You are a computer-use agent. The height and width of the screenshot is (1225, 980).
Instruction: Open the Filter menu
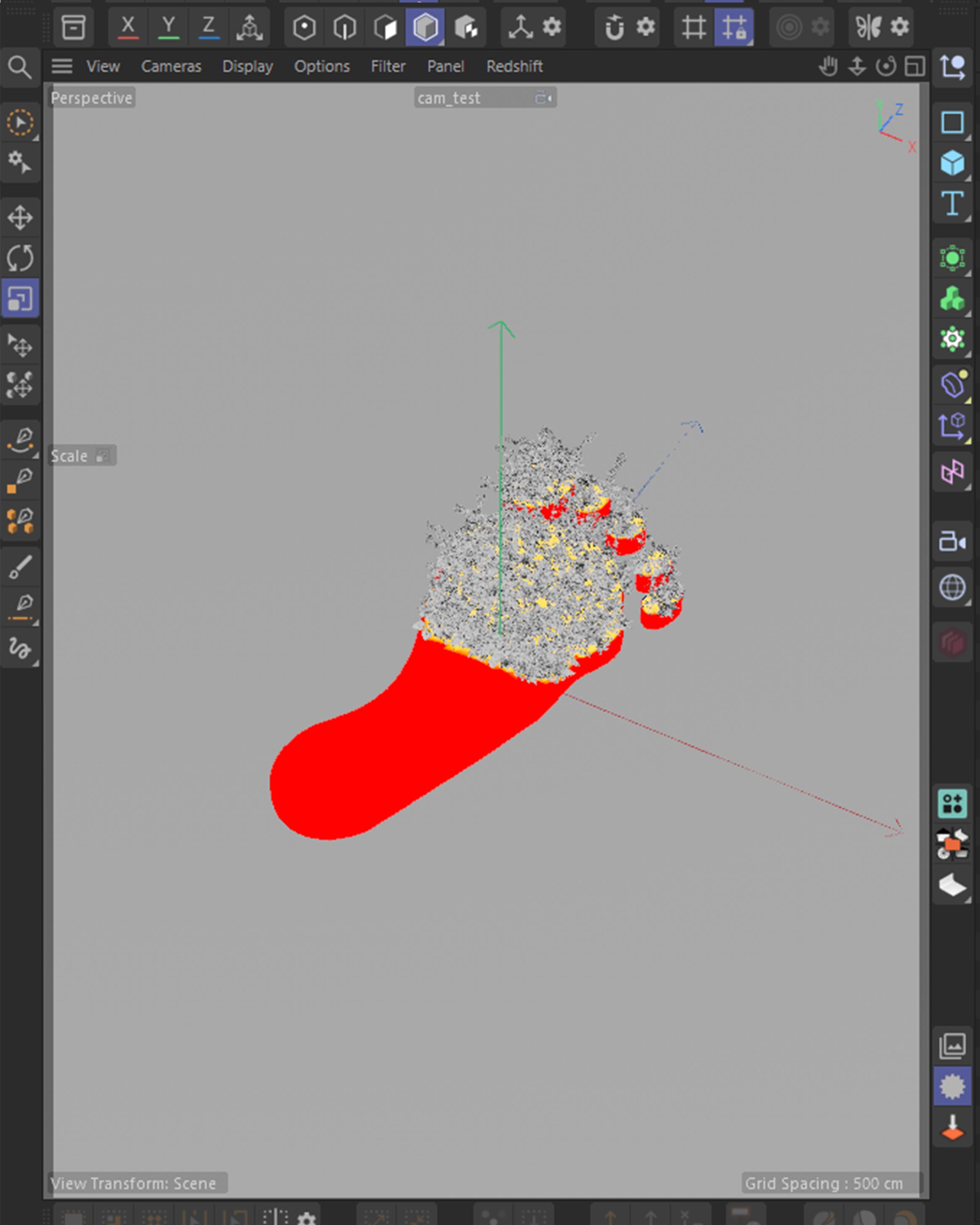coord(389,66)
